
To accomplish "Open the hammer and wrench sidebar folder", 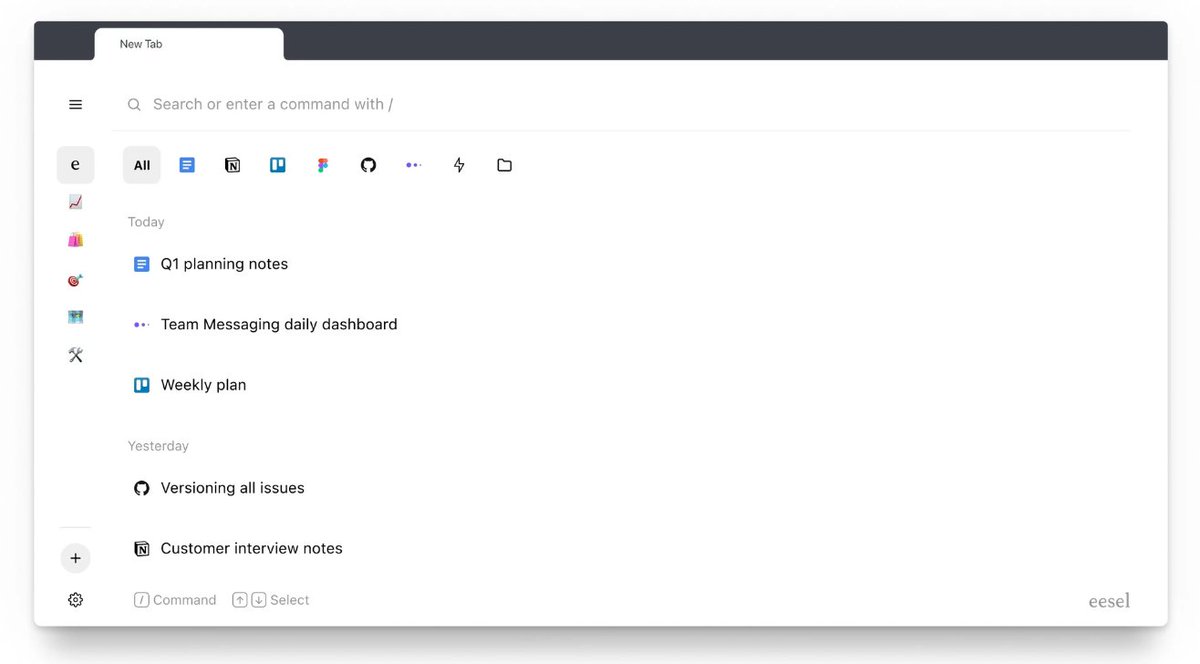I will [x=75, y=355].
